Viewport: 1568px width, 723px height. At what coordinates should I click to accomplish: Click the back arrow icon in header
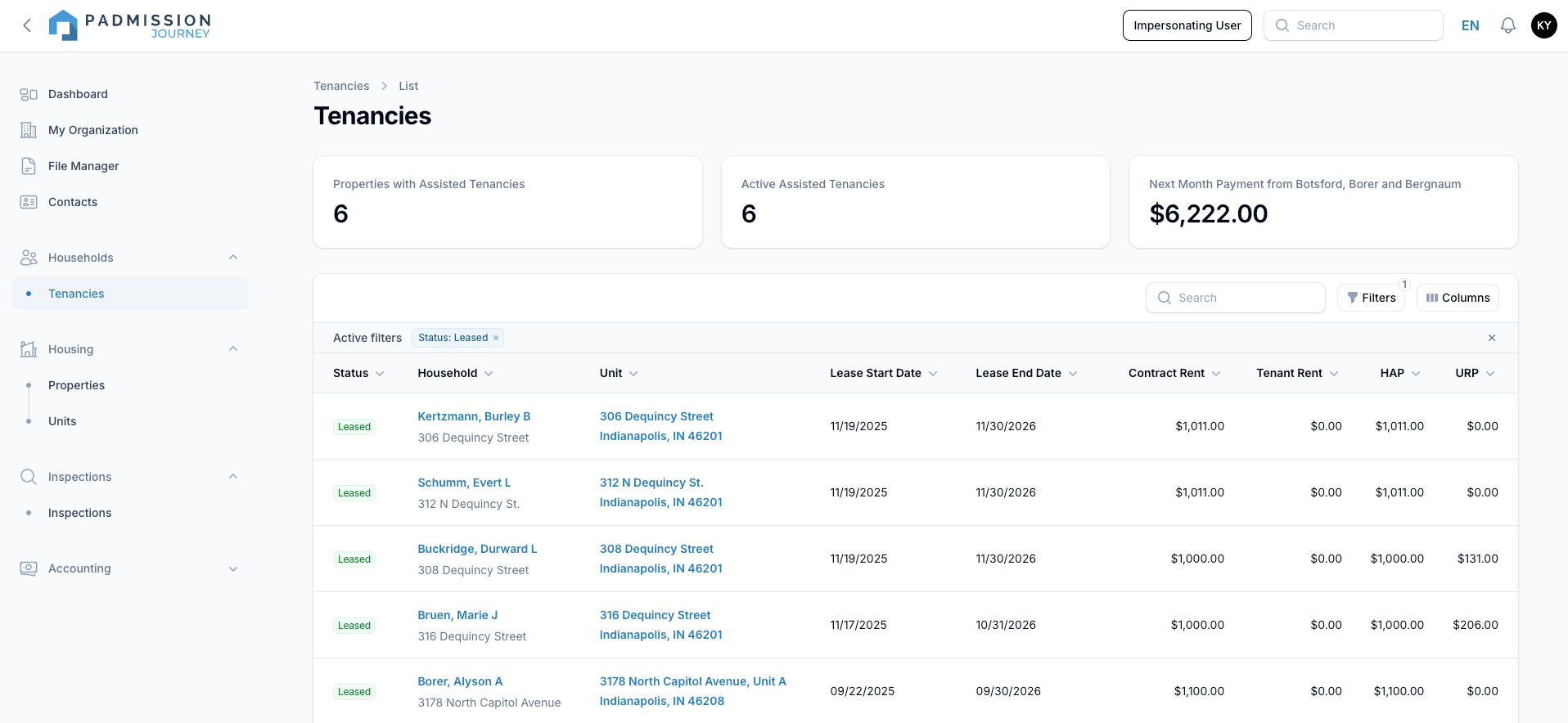[27, 25]
